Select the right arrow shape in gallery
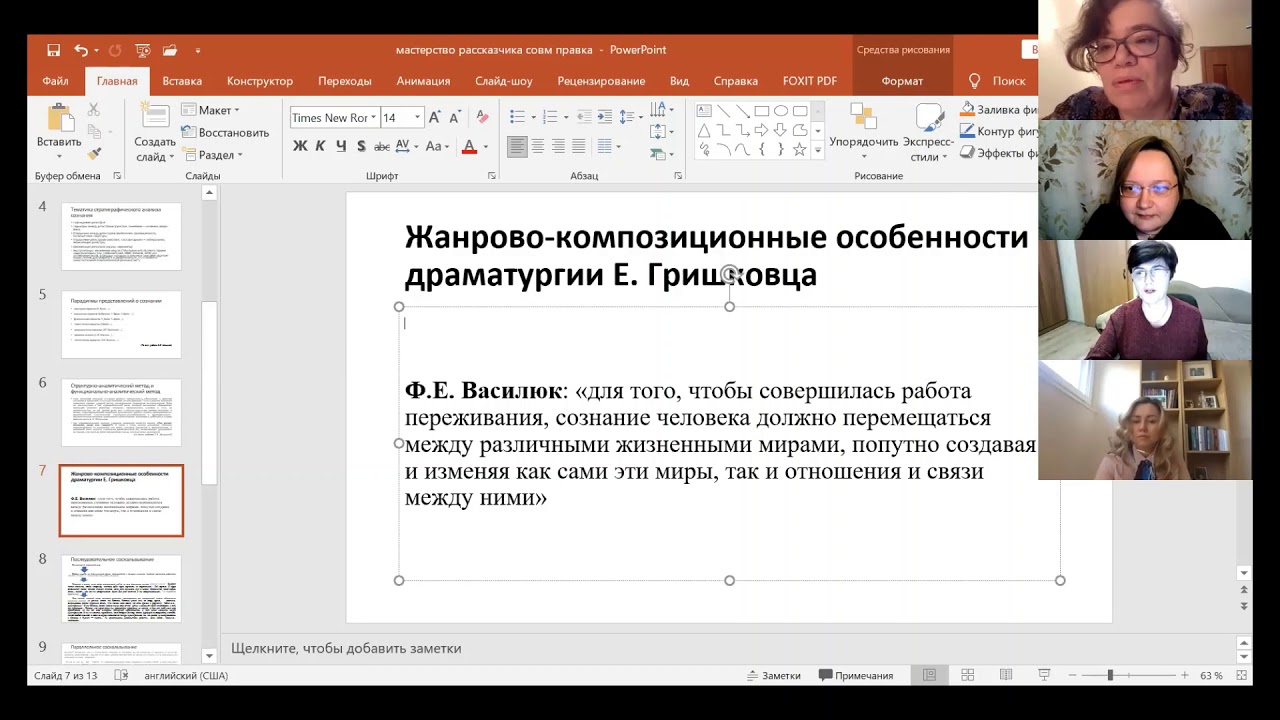Viewport: 1280px width, 720px height. coord(762,130)
